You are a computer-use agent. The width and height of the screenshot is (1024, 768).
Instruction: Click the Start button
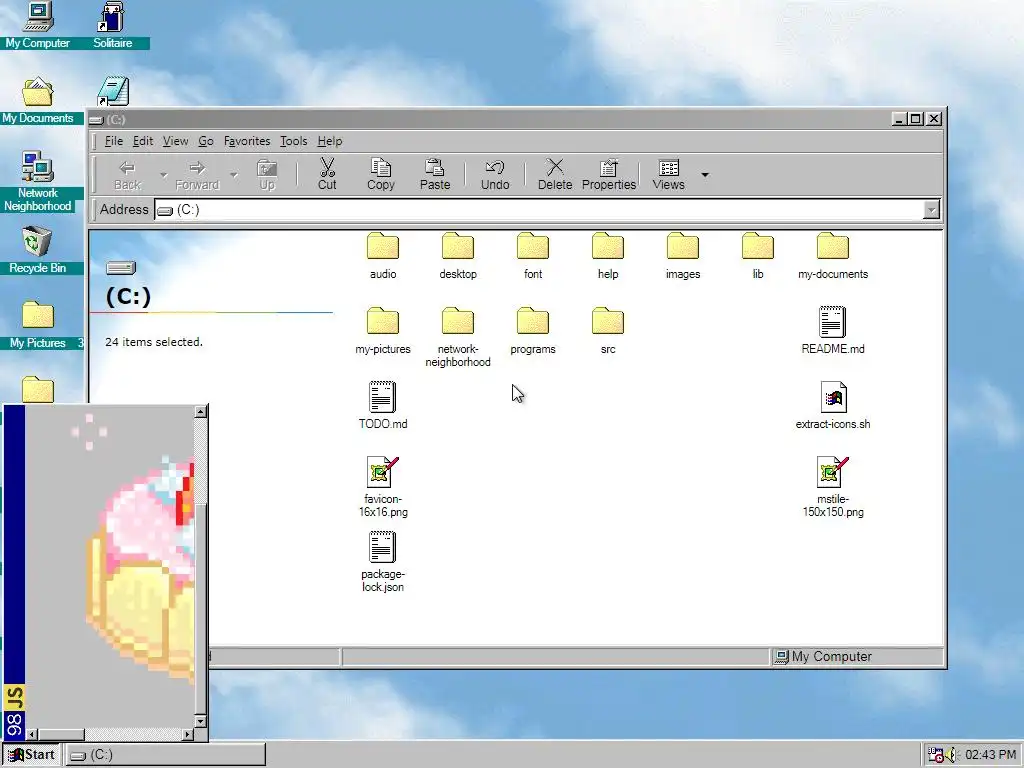click(32, 755)
